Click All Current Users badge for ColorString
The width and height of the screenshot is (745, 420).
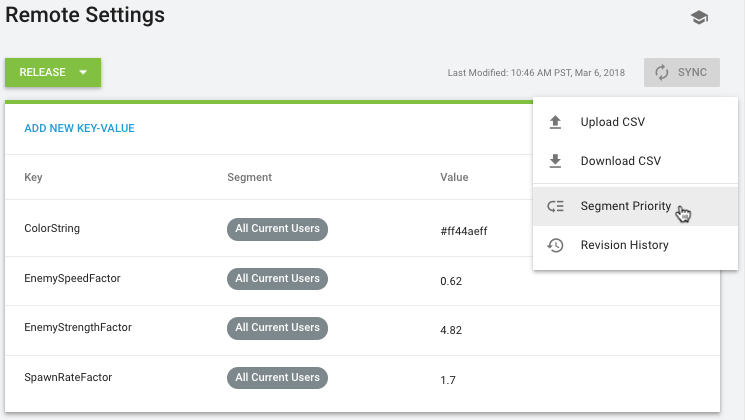coord(277,229)
